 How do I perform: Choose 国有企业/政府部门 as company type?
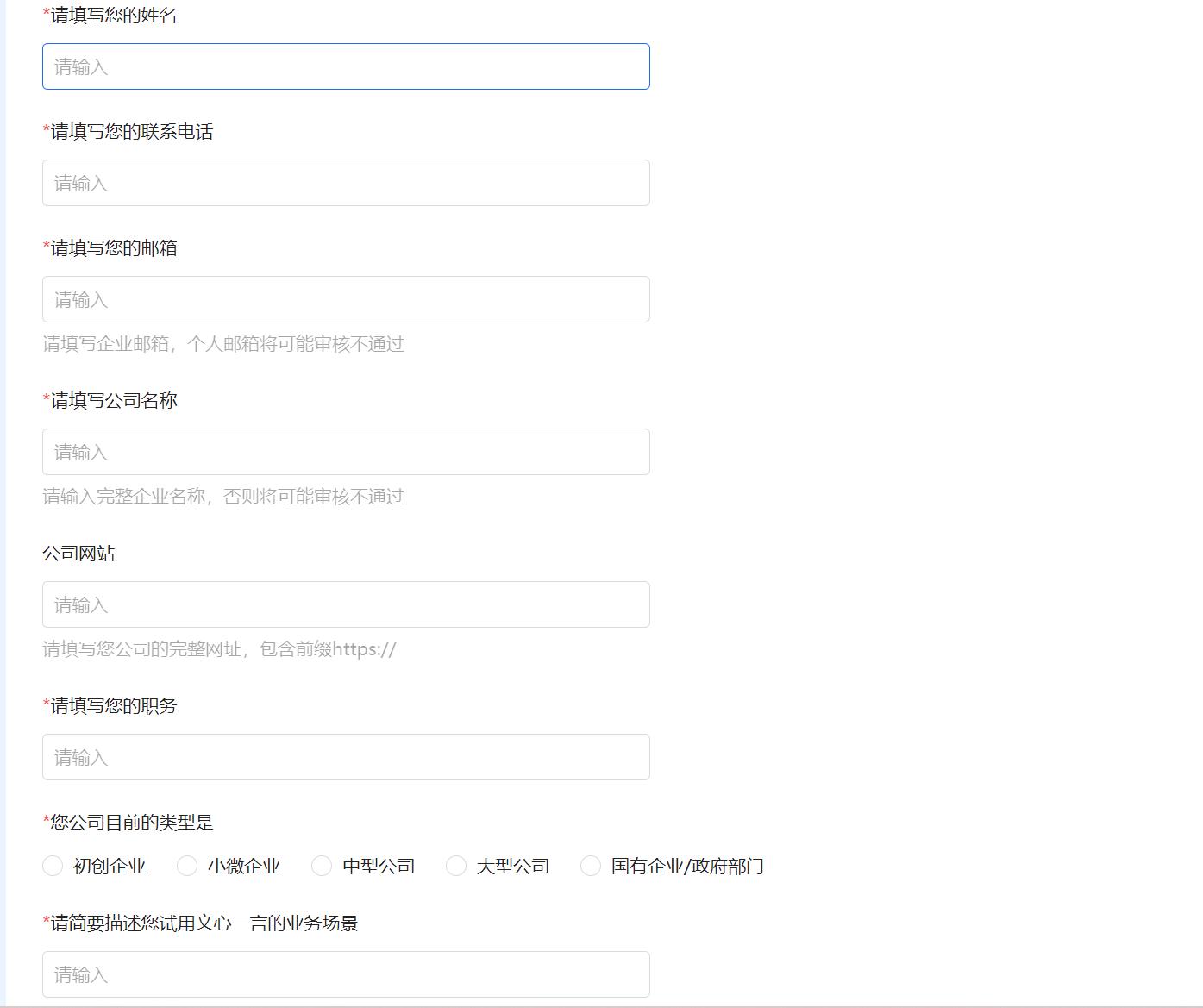(591, 866)
